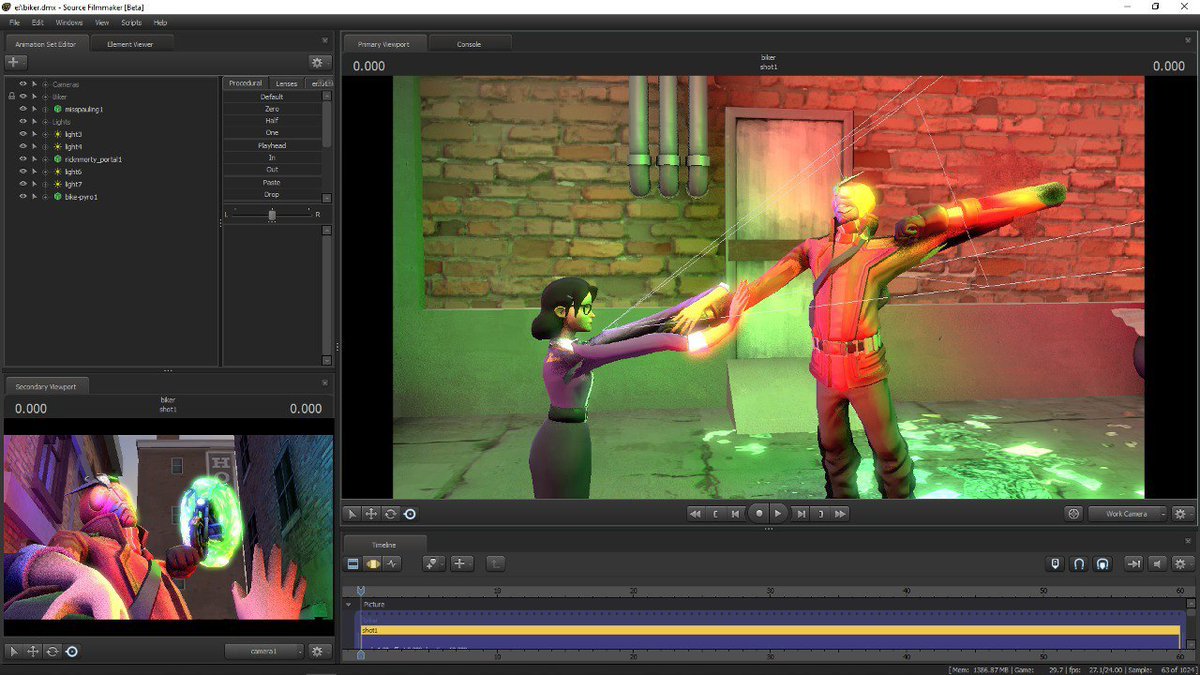The height and width of the screenshot is (675, 1200).
Task: Choose rotate tool in secondary viewport toolbar
Action: (52, 651)
